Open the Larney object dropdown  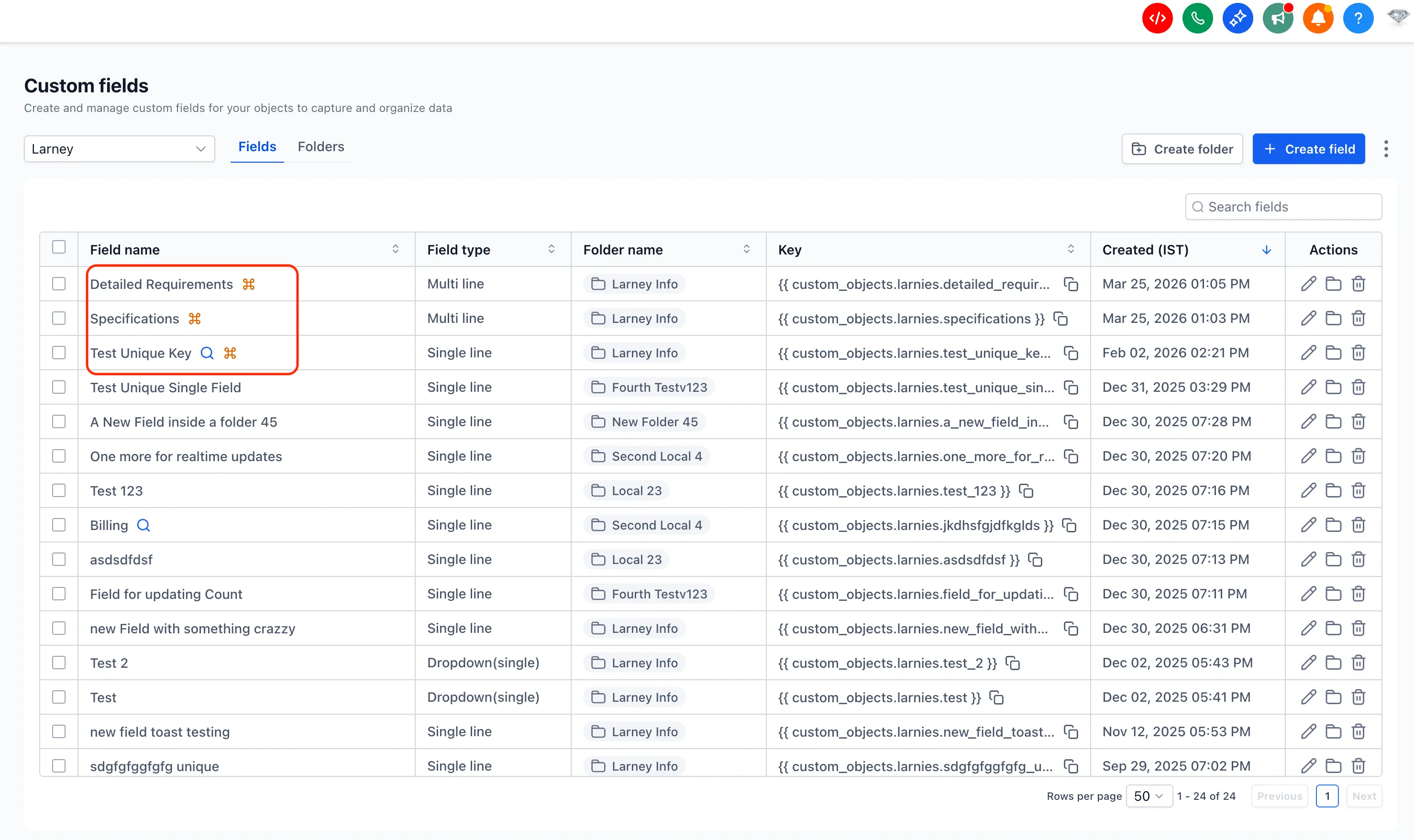(x=119, y=149)
